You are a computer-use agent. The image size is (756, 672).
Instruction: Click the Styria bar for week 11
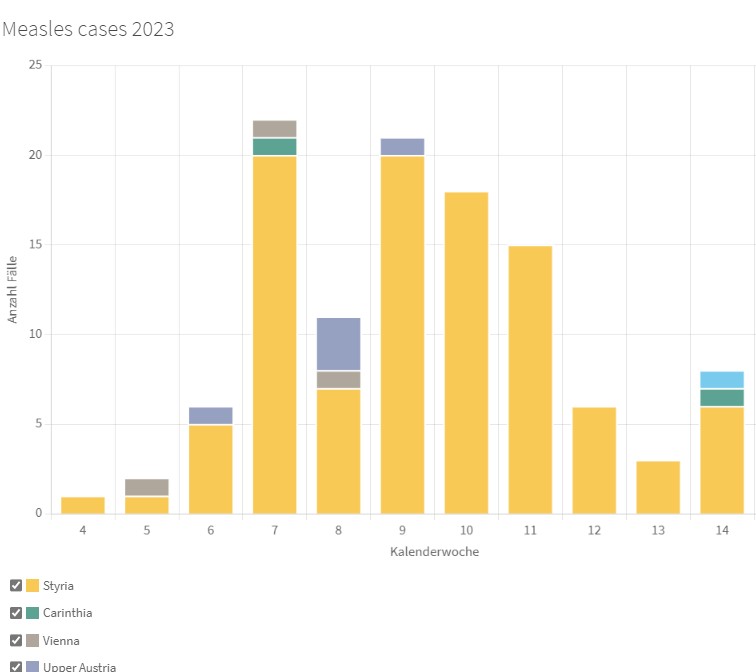click(530, 380)
